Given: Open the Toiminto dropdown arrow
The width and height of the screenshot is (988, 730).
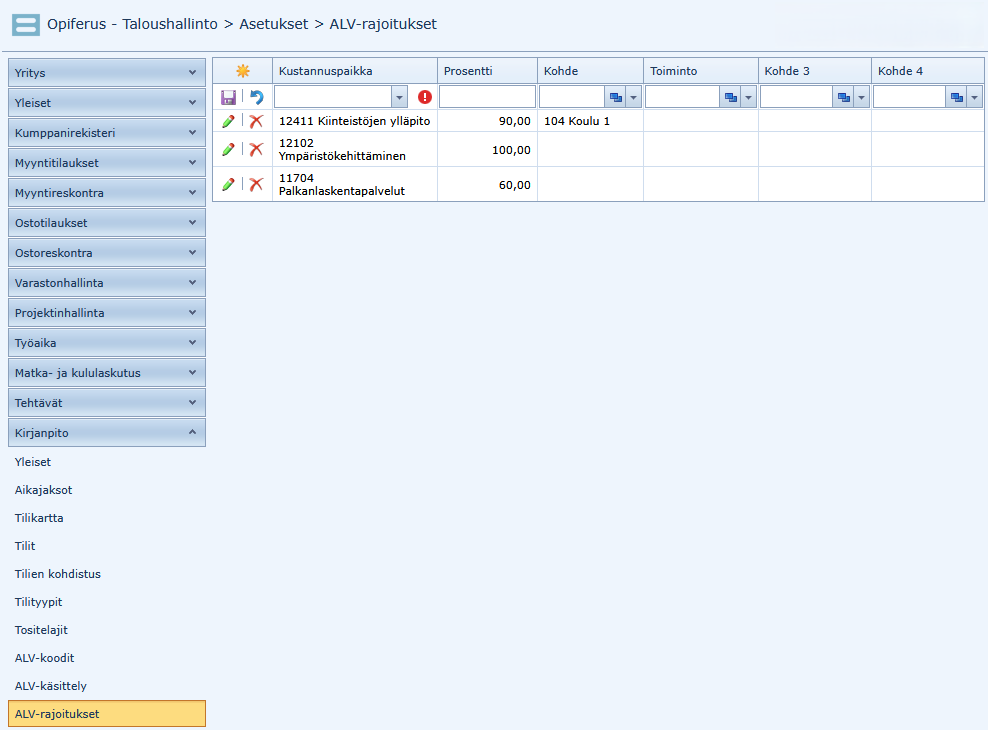Looking at the screenshot, I should [x=749, y=97].
